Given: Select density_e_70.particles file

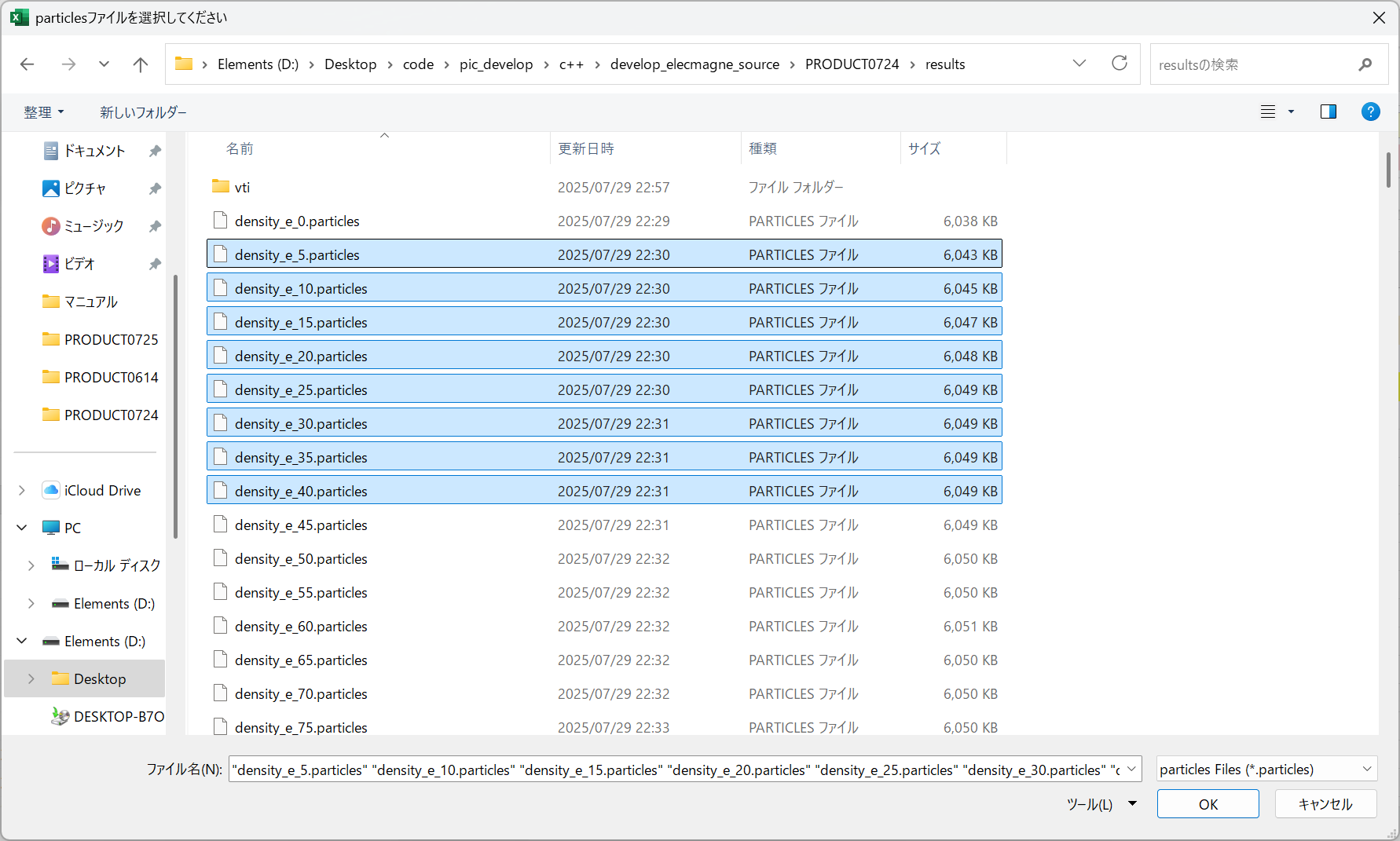Looking at the screenshot, I should pyautogui.click(x=604, y=693).
